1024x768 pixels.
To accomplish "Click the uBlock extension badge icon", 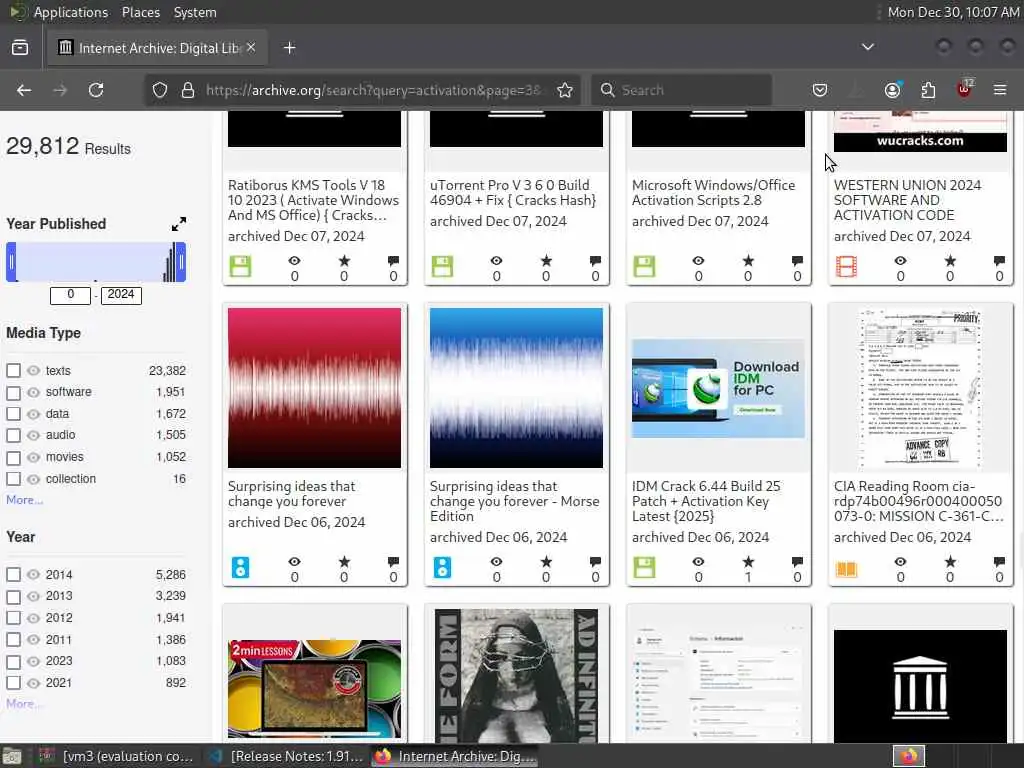I will pos(964,89).
